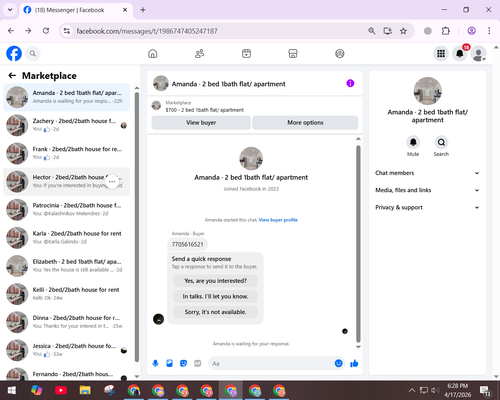Expand Media, files and links section

[427, 190]
